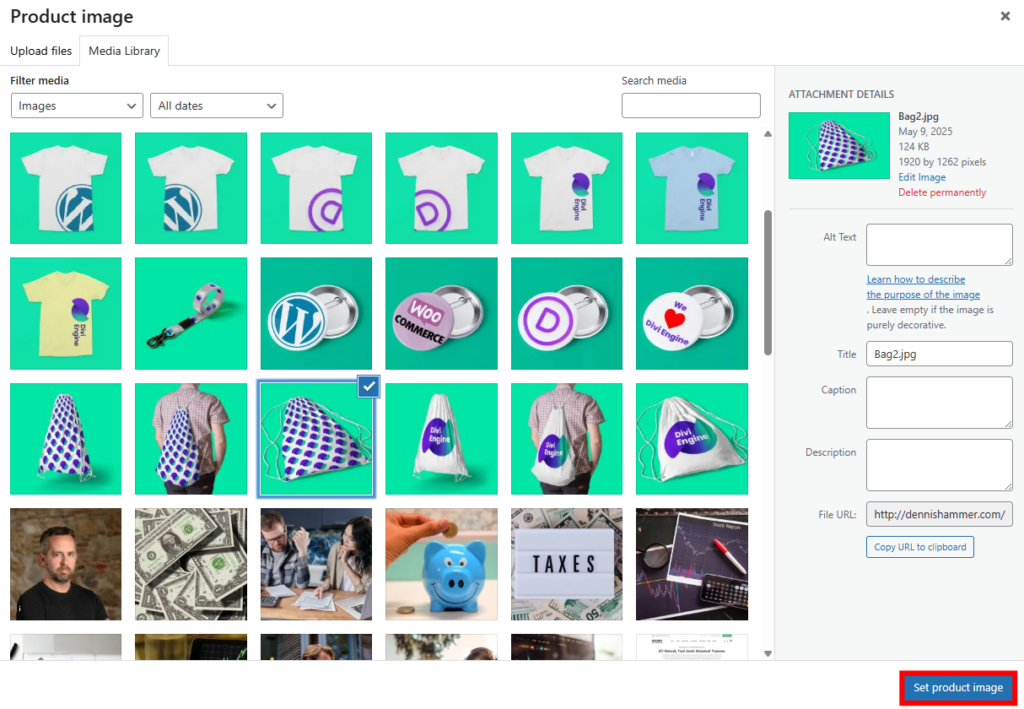Select the TAXES lightbox photo thumbnail
This screenshot has width=1024, height=709.
[x=566, y=564]
